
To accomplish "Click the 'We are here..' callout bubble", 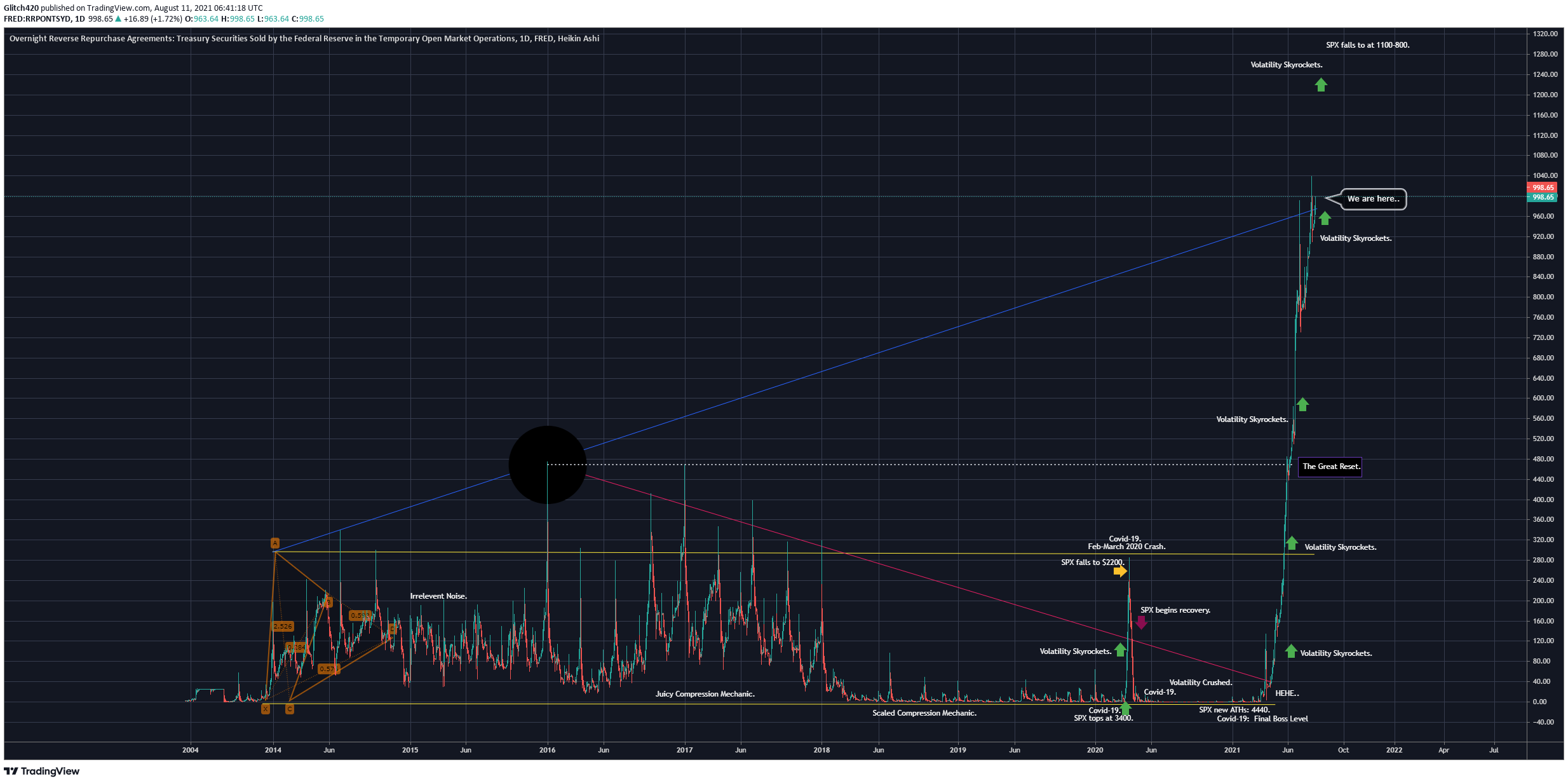I will 1373,199.
